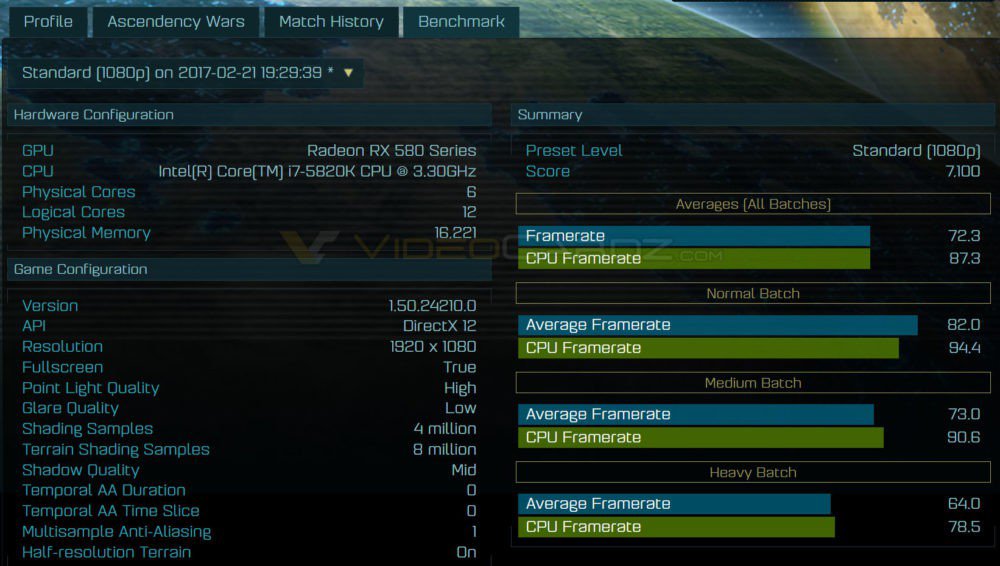Click the Heavy Batch heading

(x=753, y=472)
